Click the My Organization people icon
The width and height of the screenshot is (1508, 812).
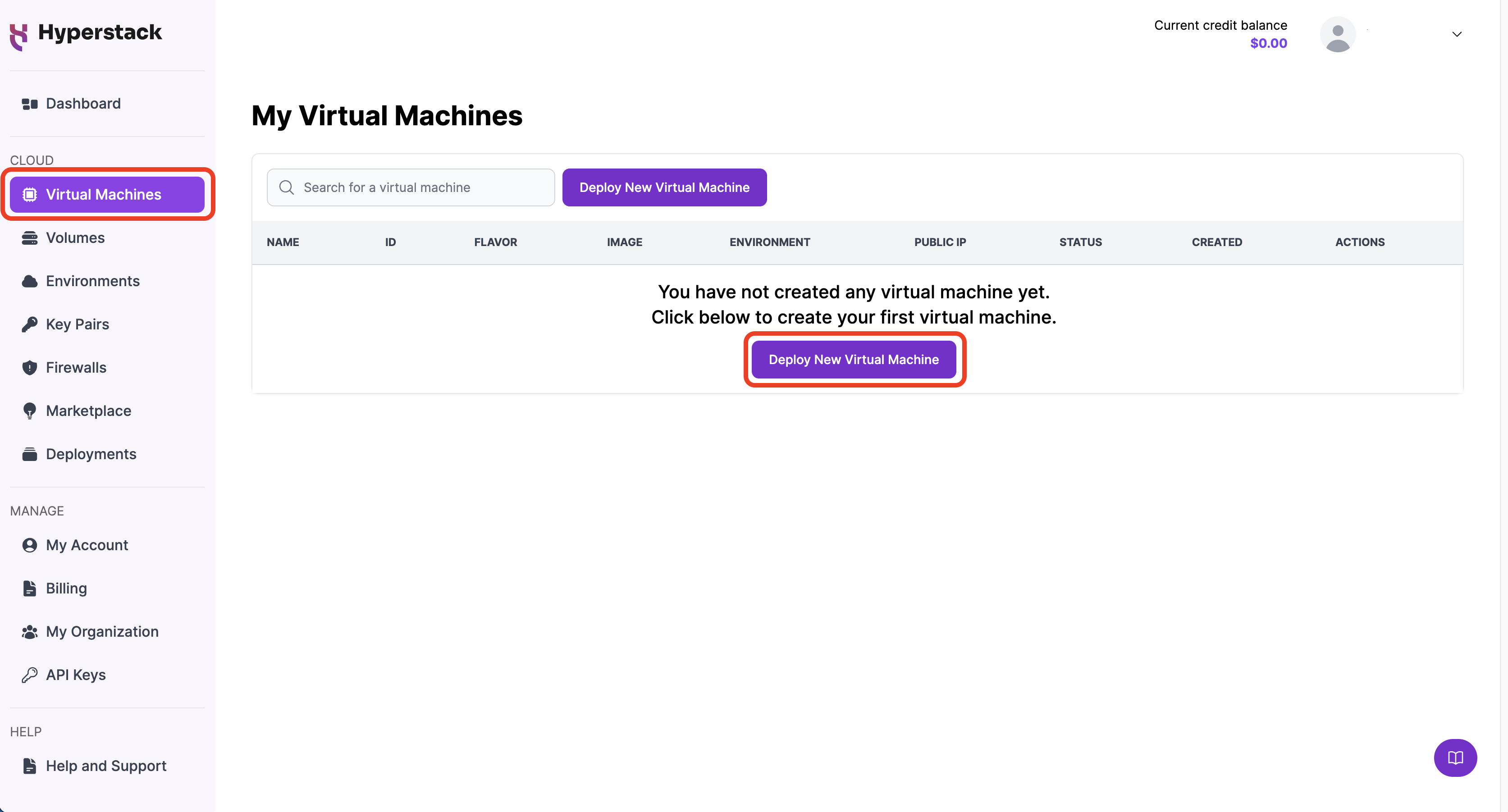[29, 632]
